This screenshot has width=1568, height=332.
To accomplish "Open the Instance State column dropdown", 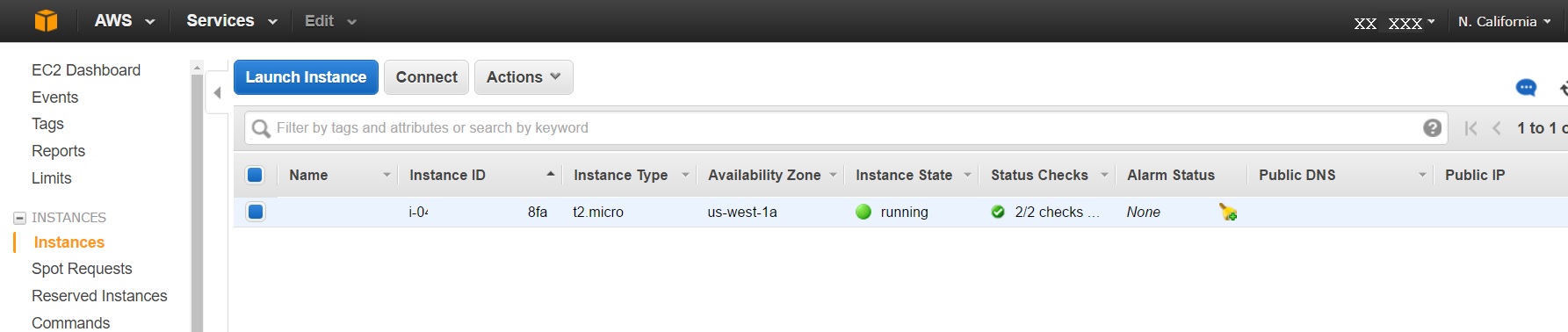I will (x=967, y=175).
